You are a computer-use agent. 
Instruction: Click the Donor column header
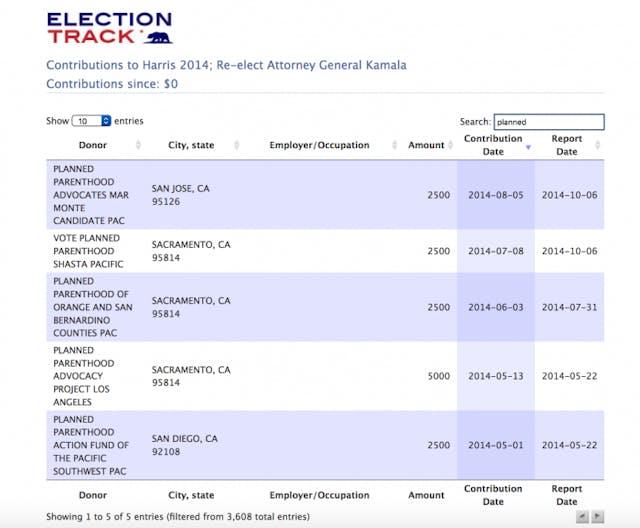coord(93,145)
